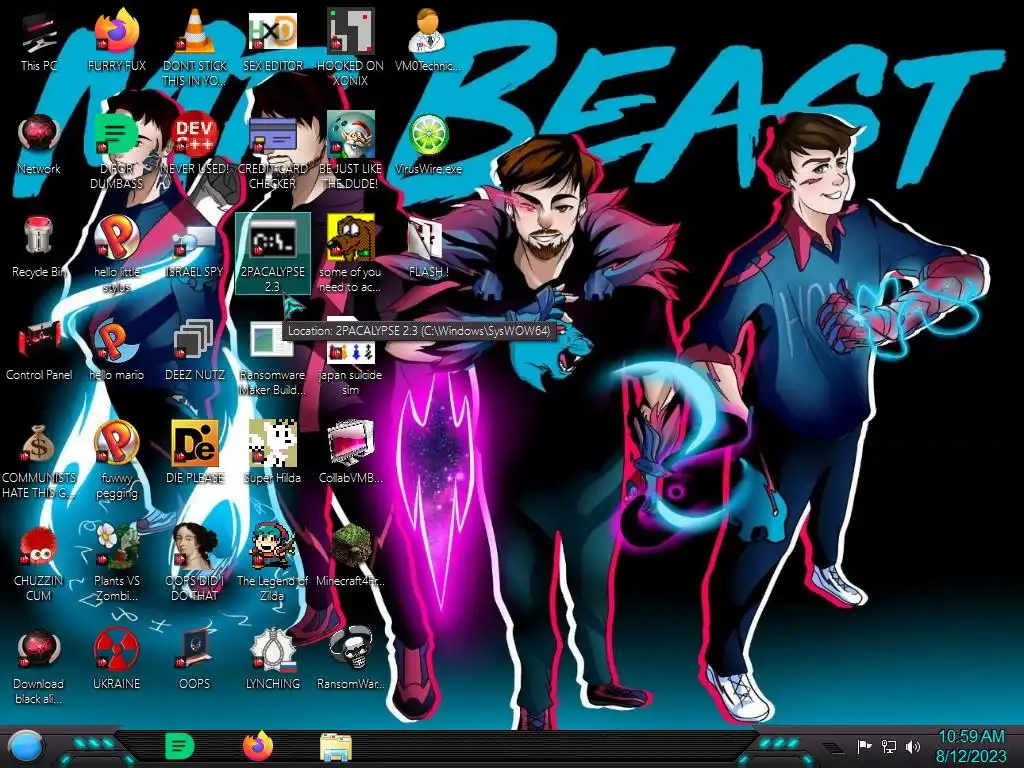Open the FLASH ! desktop shortcut

tap(428, 248)
